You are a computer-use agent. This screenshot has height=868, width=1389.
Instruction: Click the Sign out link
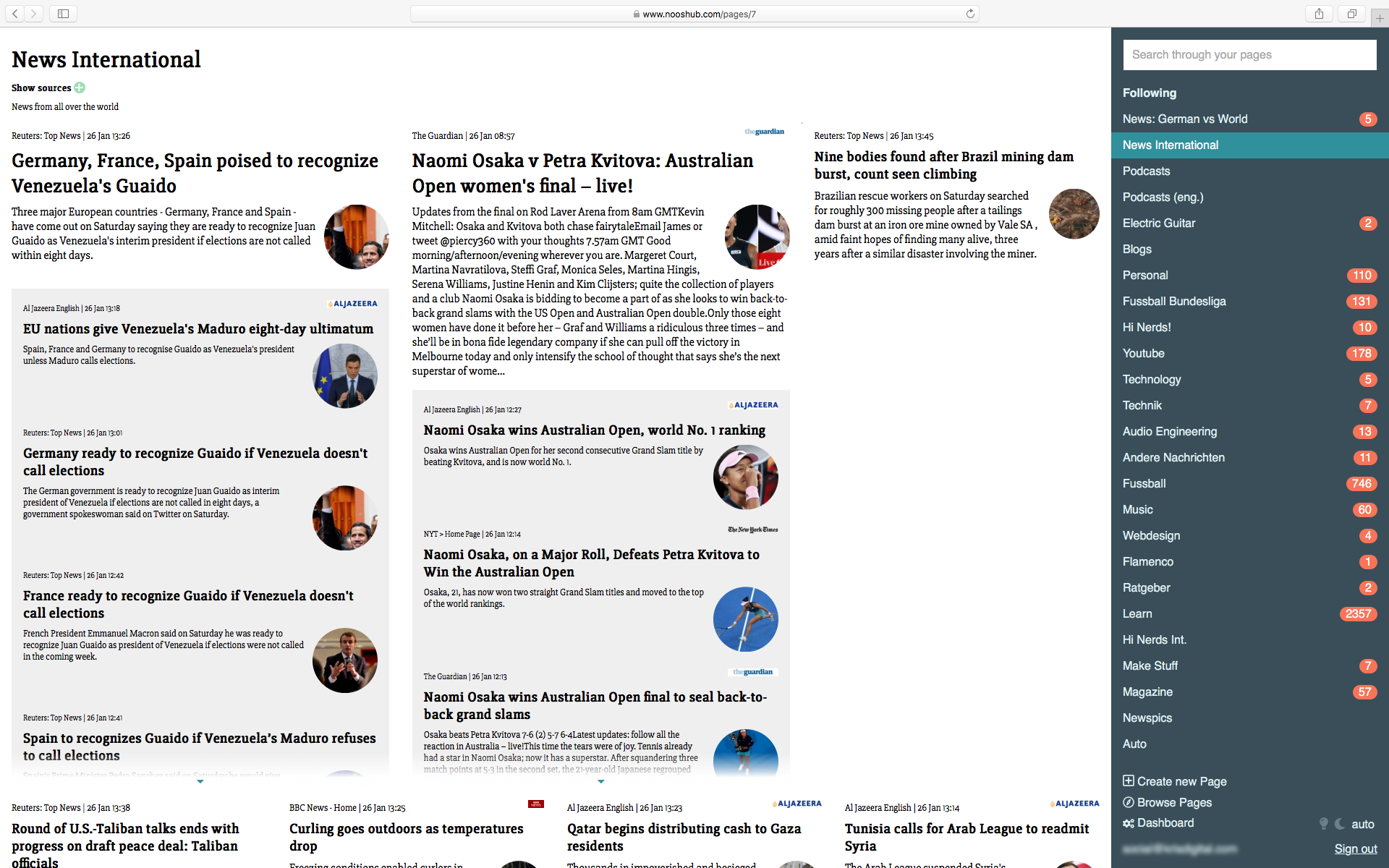coord(1355,848)
